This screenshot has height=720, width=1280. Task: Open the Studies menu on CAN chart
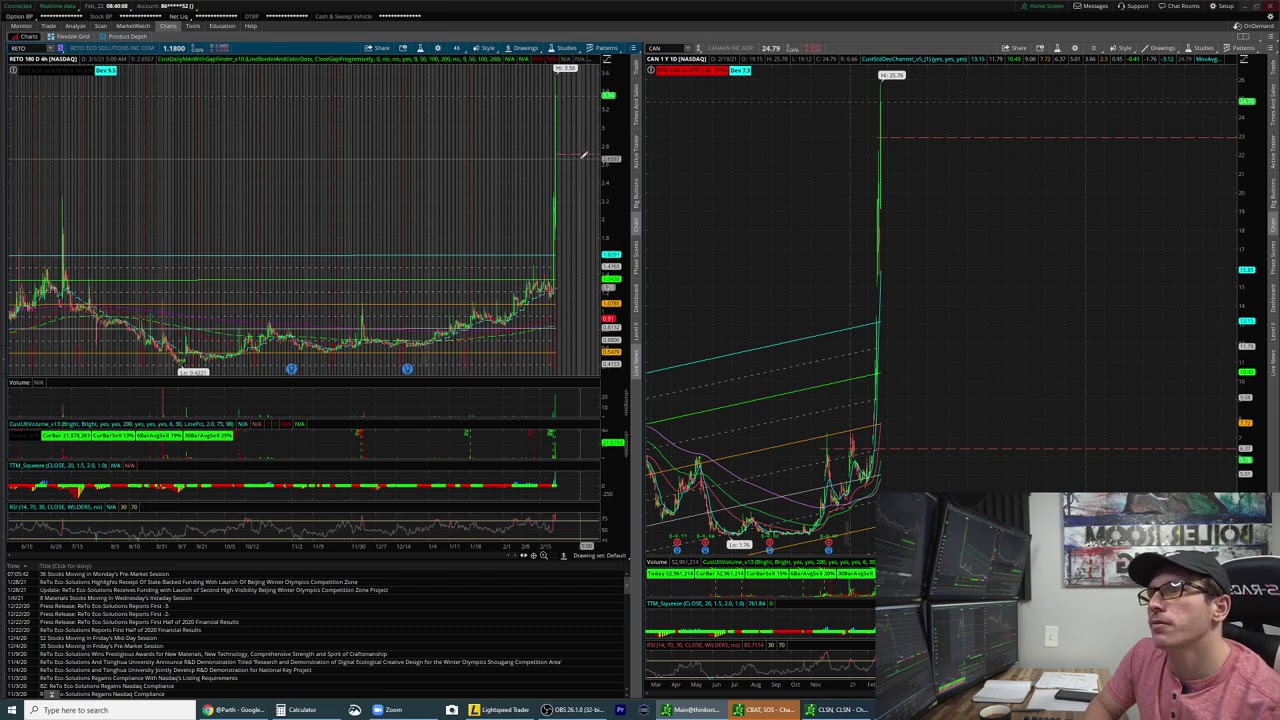(x=1200, y=48)
